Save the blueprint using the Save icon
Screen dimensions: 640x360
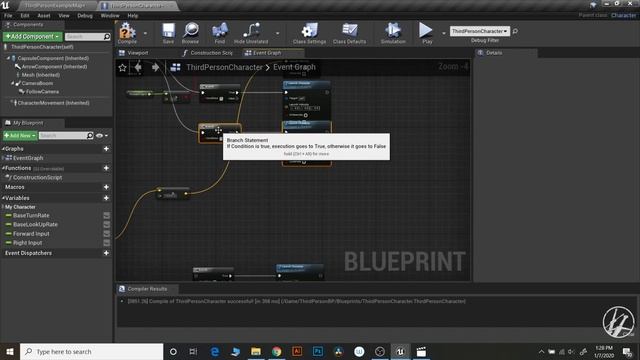pos(168,33)
